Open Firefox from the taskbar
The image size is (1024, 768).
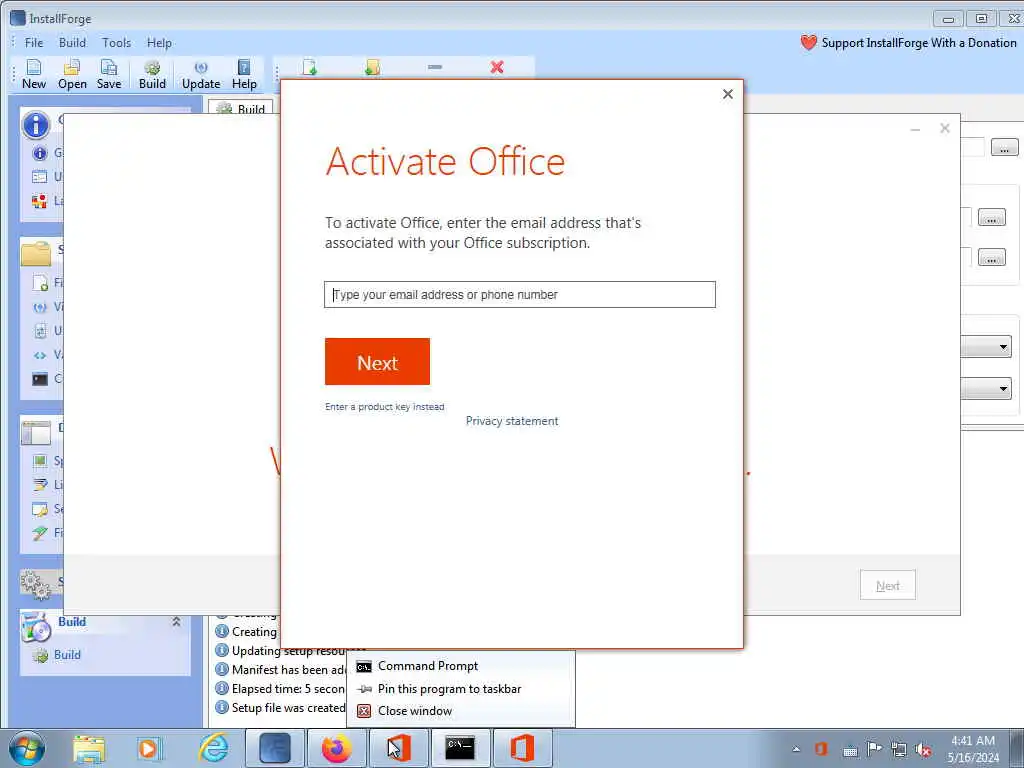(x=336, y=748)
